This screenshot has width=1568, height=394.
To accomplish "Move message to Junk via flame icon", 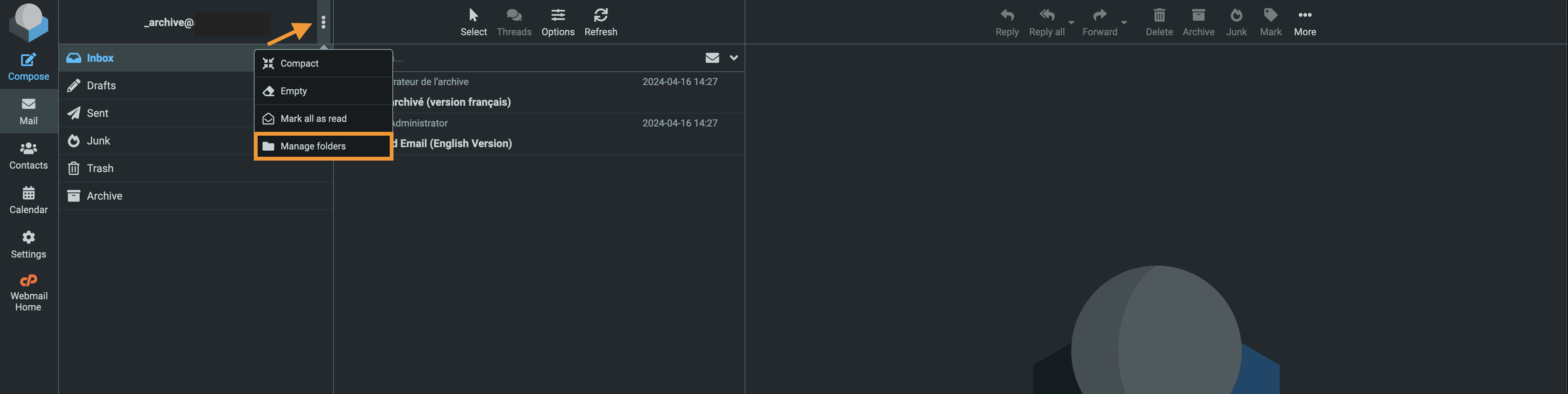I will 1236,15.
